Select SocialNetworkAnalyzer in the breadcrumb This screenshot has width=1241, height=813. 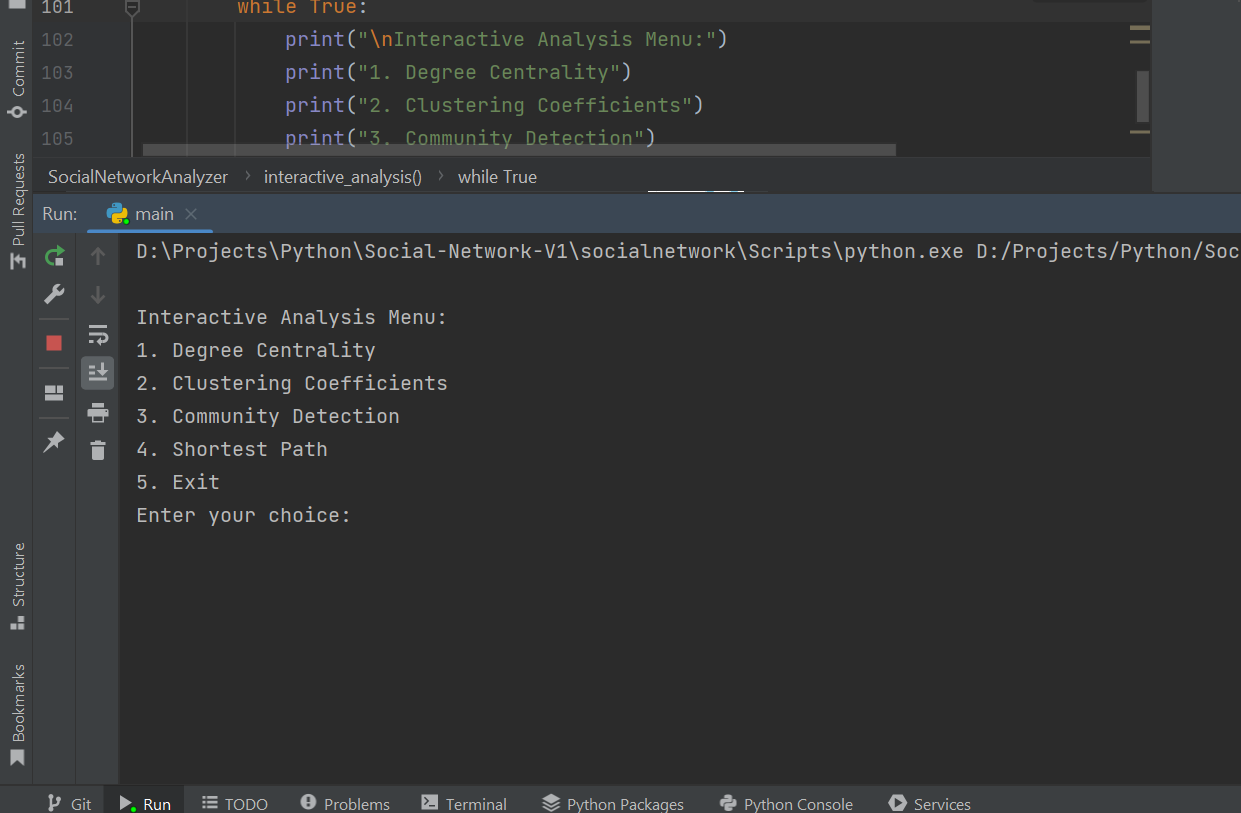coord(138,177)
